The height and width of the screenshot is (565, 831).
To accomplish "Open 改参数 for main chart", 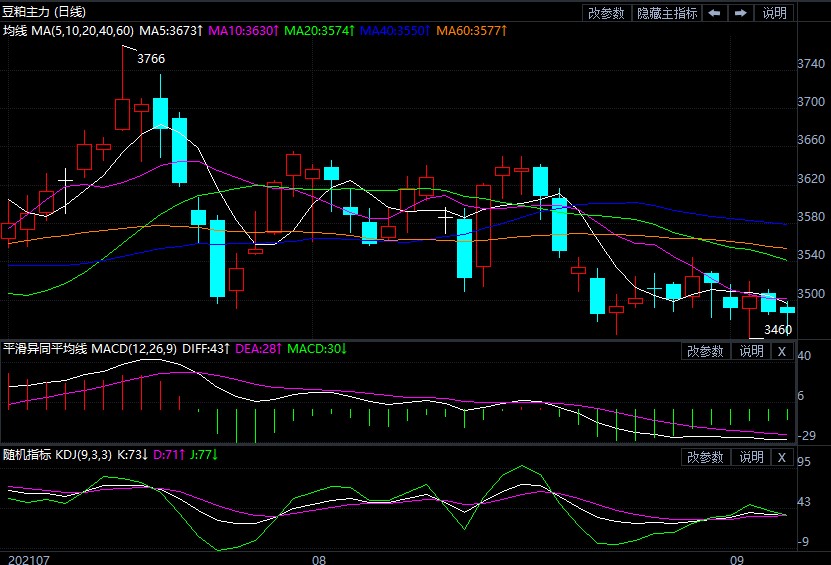I will coord(606,13).
